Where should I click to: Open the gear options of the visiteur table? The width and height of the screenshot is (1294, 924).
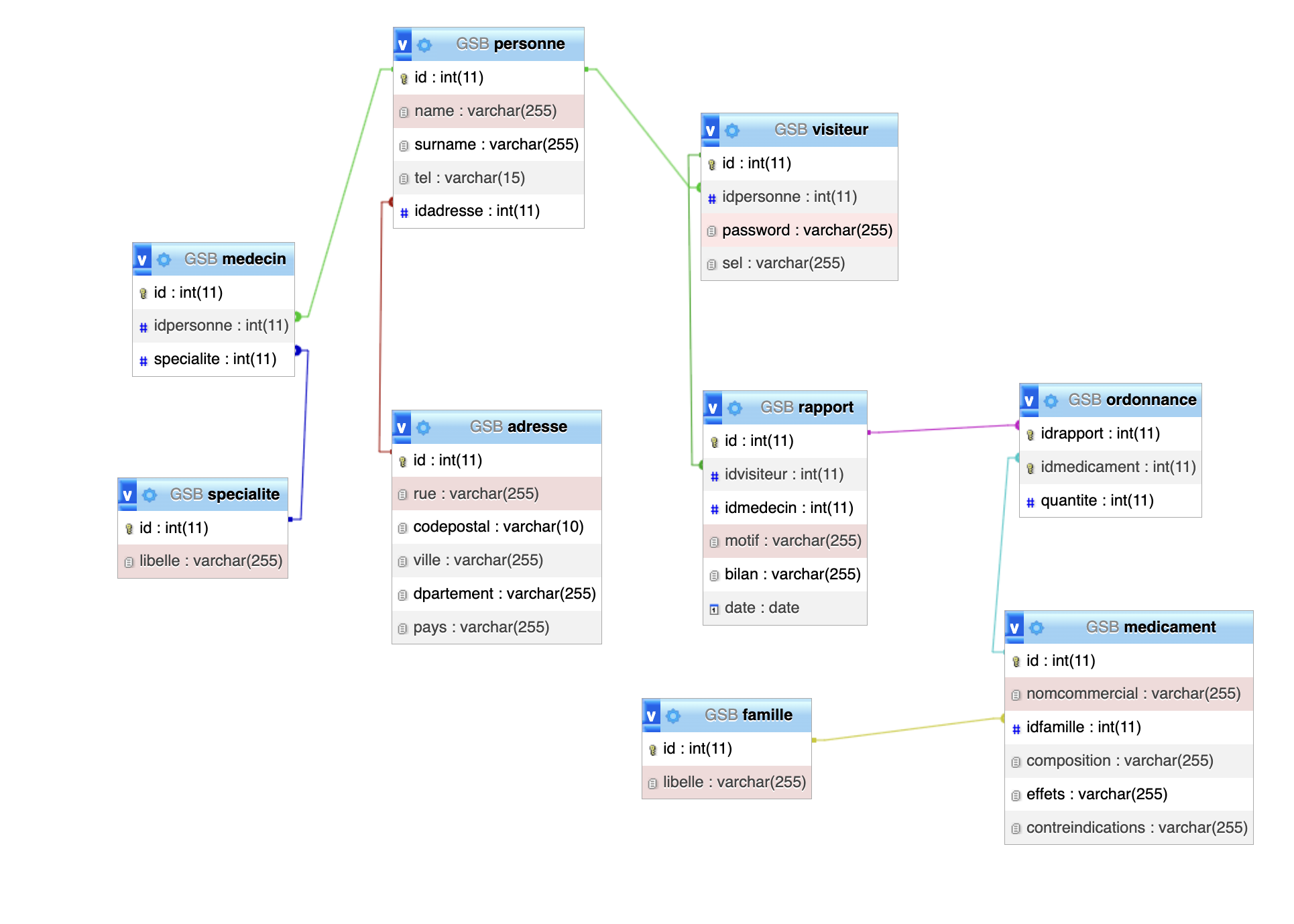[732, 130]
